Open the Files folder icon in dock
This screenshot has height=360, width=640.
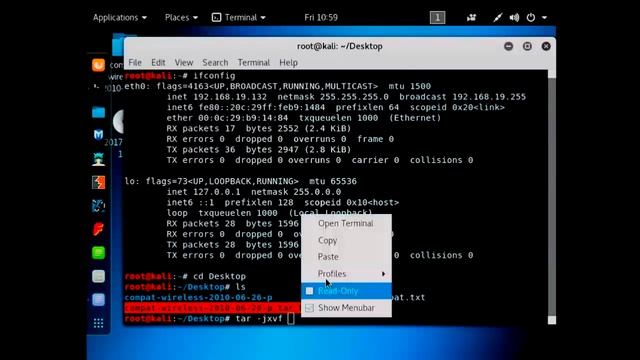click(x=98, y=112)
